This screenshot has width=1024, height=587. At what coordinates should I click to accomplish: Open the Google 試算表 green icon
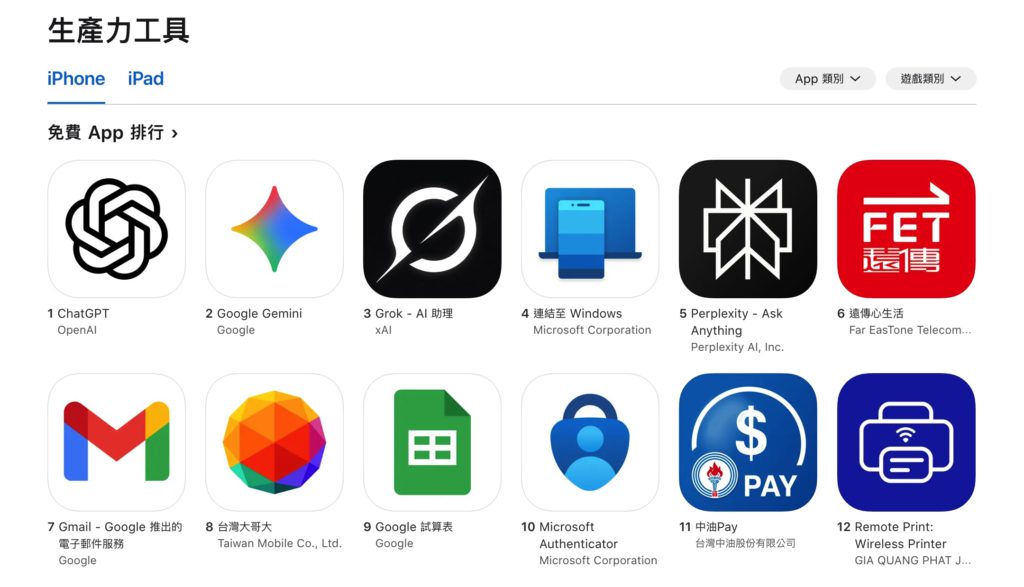point(432,443)
